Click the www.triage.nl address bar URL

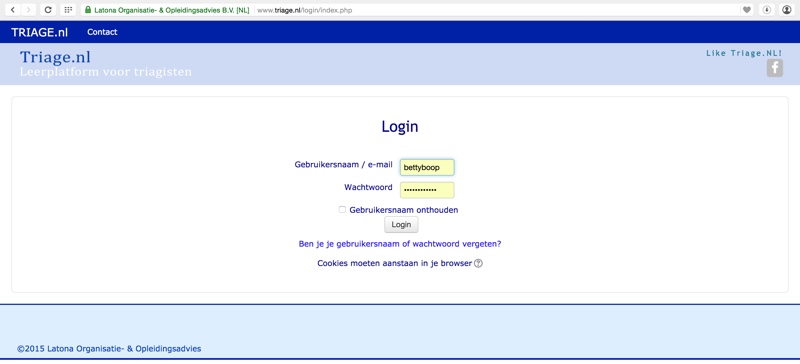click(305, 10)
